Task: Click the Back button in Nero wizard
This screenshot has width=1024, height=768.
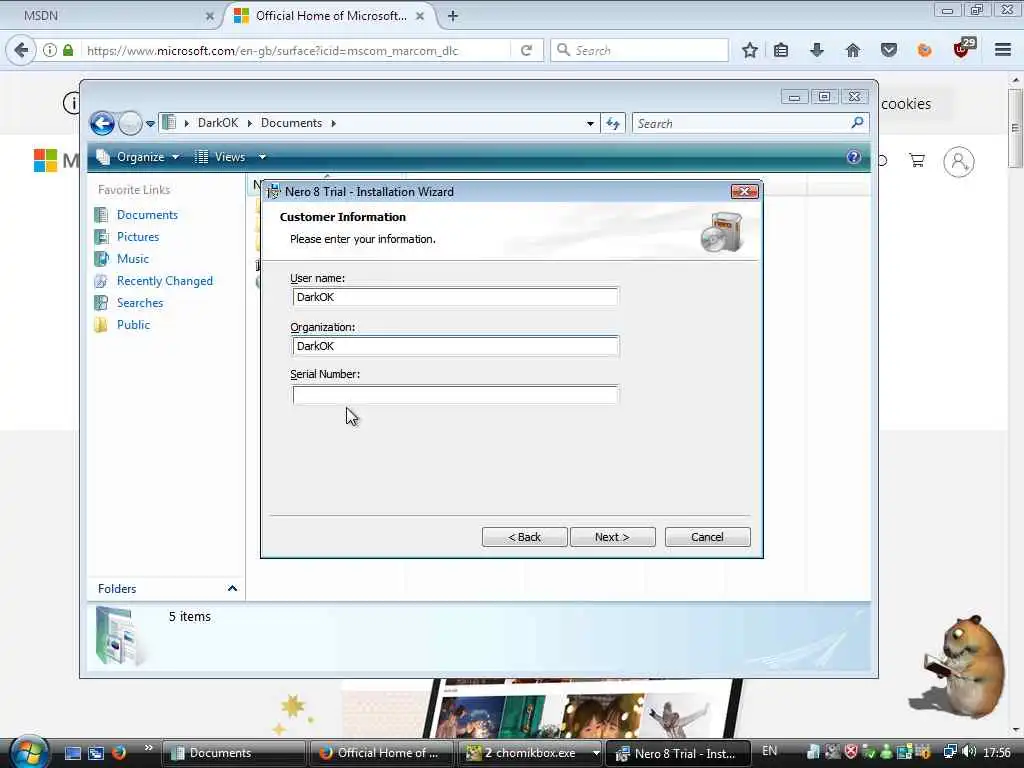Action: coord(524,537)
